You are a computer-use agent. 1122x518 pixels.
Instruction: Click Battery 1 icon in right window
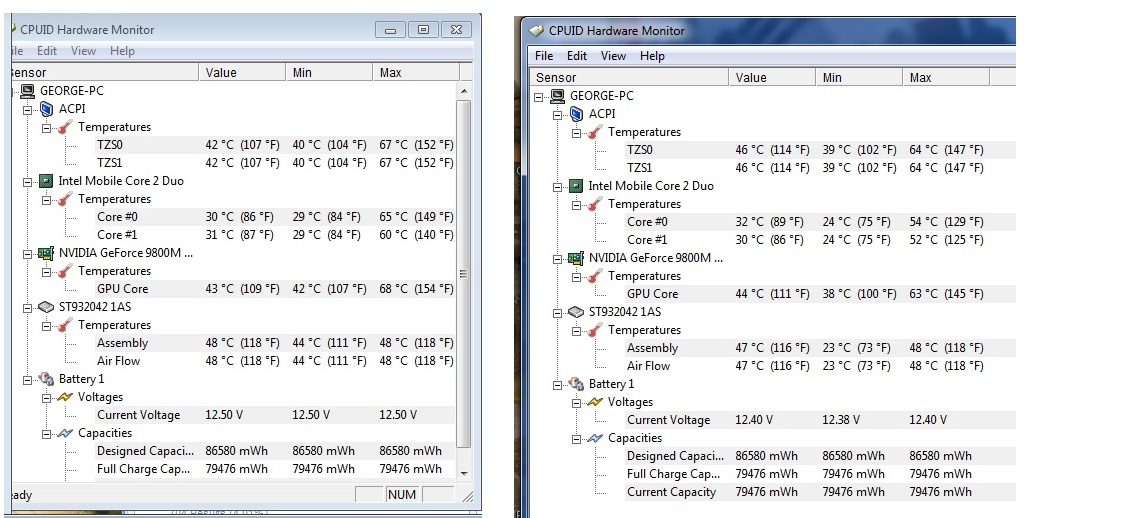pos(577,383)
